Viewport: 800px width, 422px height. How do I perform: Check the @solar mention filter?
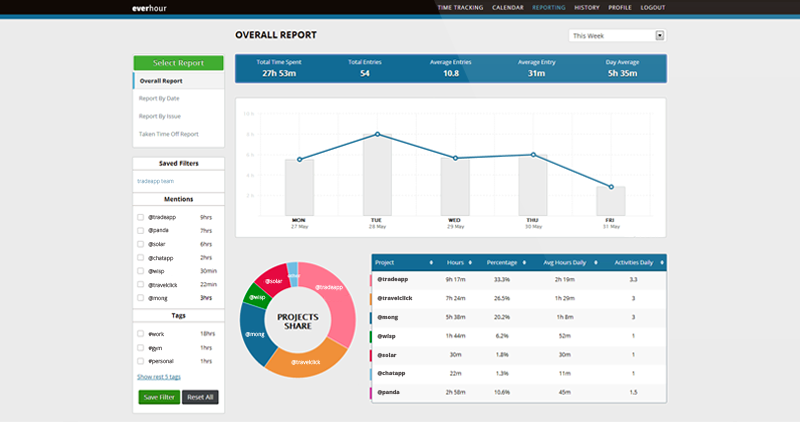coord(140,244)
